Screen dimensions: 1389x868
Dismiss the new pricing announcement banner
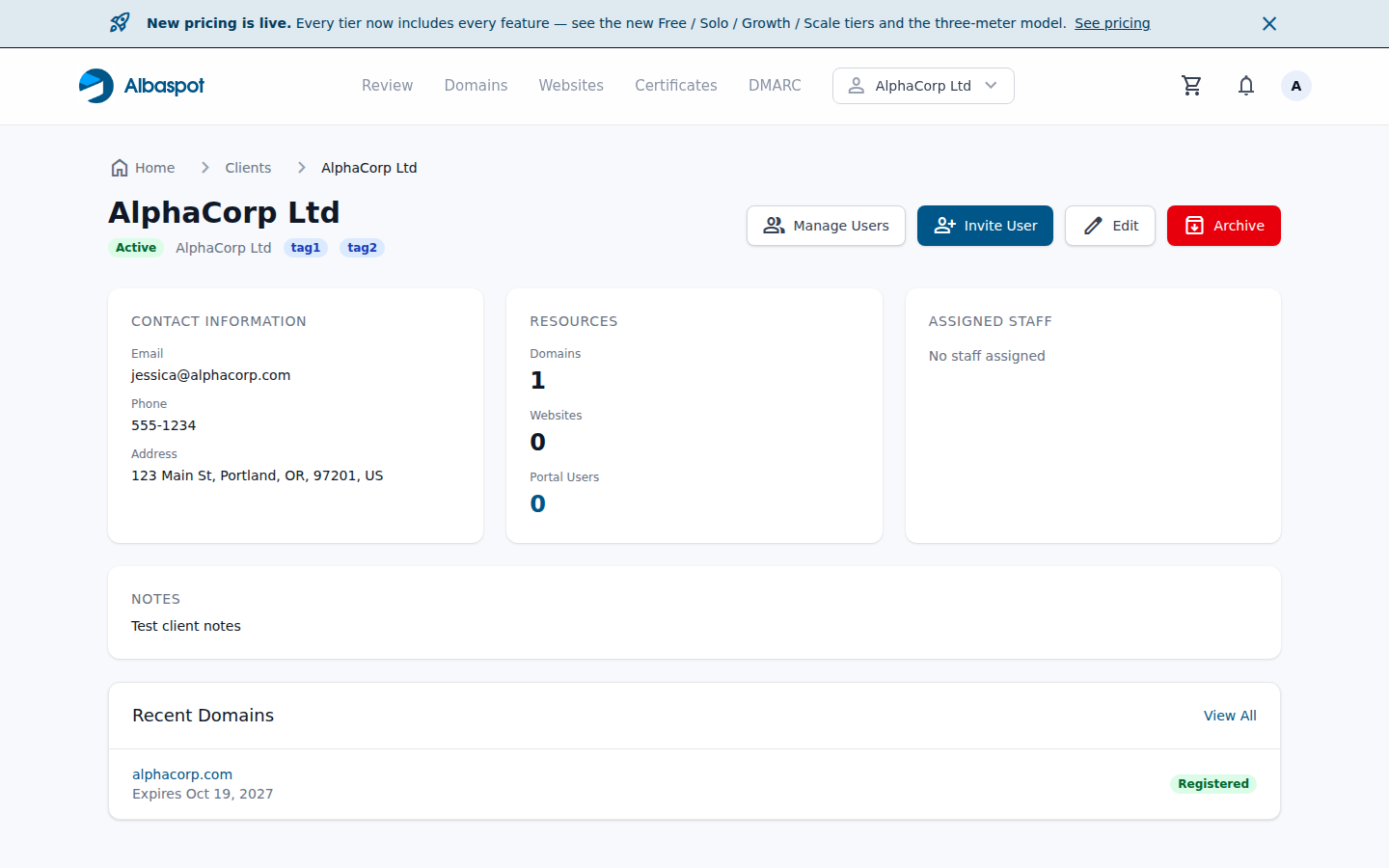(1269, 23)
